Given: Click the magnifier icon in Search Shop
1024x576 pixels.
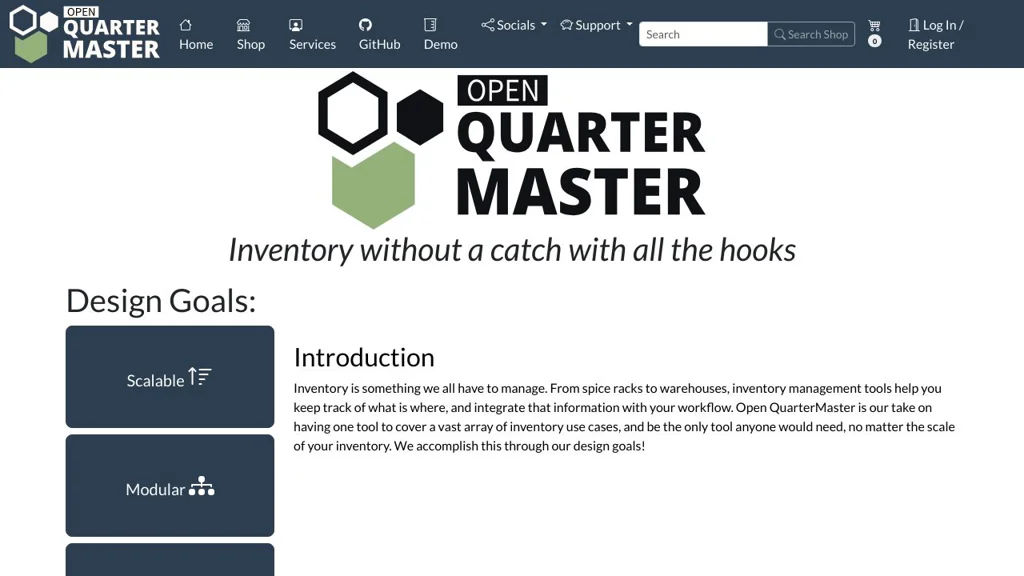Looking at the screenshot, I should tap(780, 34).
